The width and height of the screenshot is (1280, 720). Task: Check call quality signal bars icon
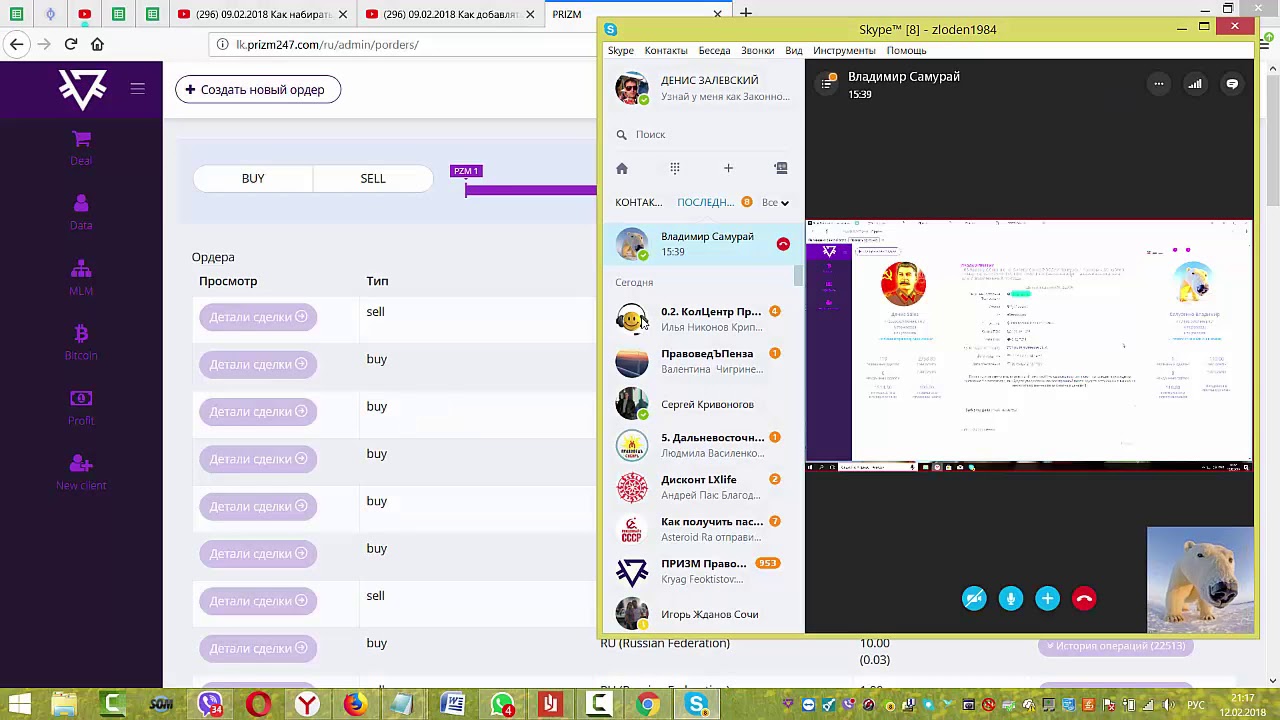[x=1195, y=84]
